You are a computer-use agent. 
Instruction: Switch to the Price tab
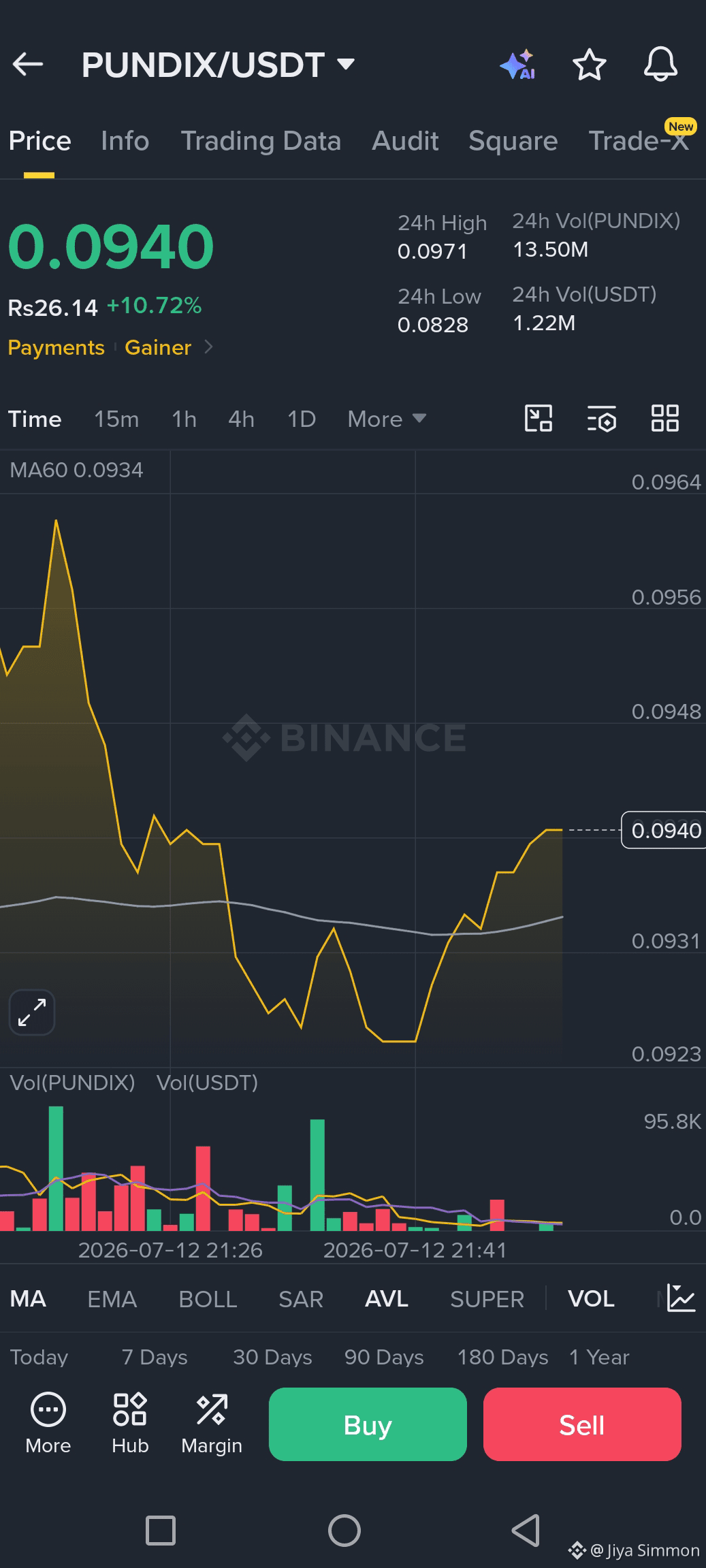pyautogui.click(x=39, y=141)
